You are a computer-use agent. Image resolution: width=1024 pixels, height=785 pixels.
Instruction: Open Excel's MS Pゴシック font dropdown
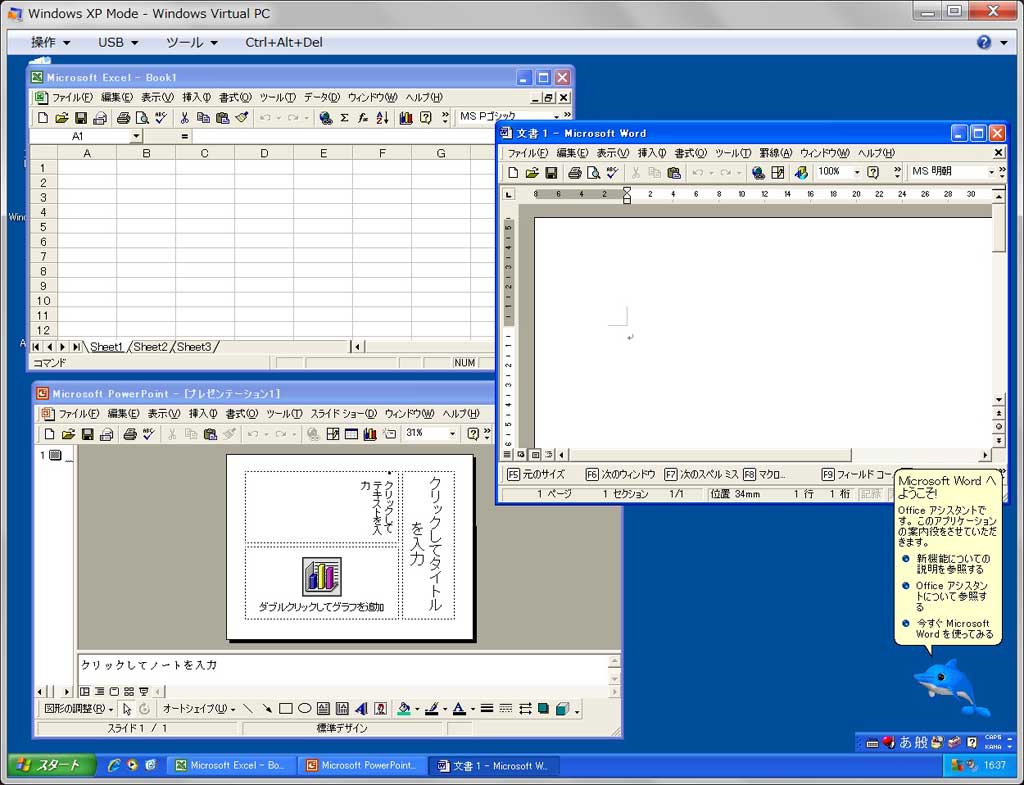point(556,117)
